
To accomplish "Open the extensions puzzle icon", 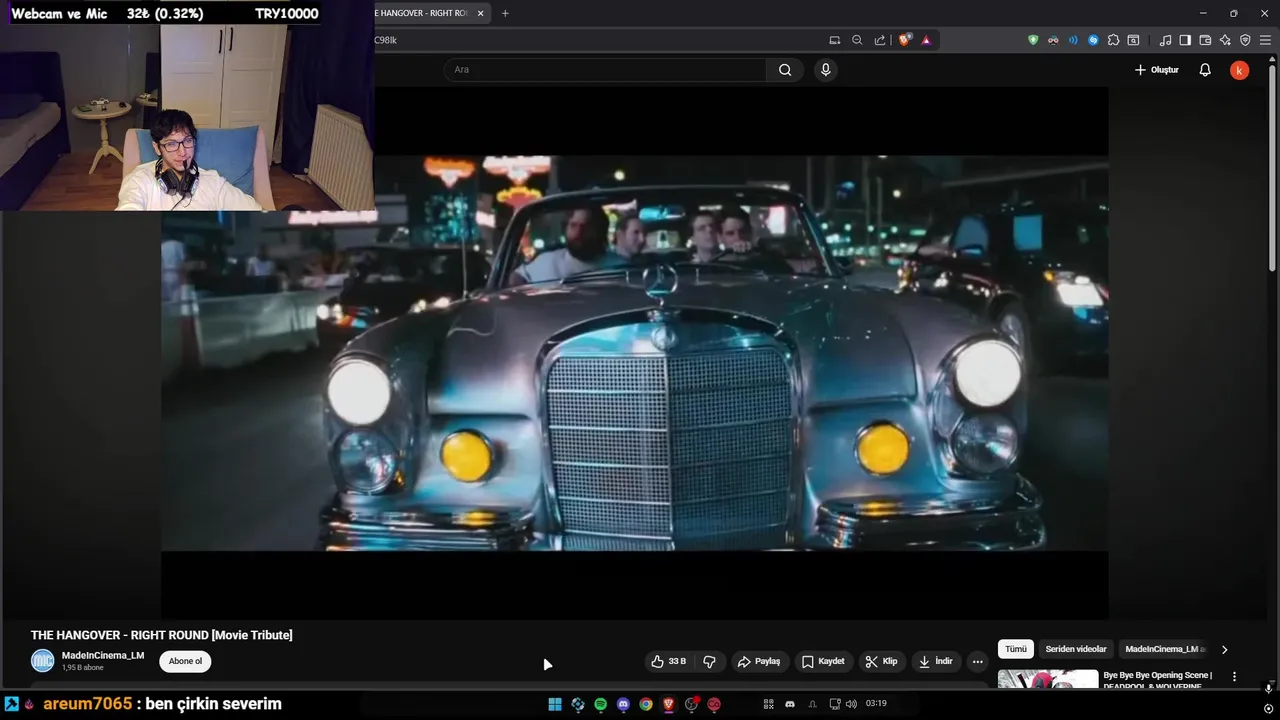I will click(x=1113, y=40).
